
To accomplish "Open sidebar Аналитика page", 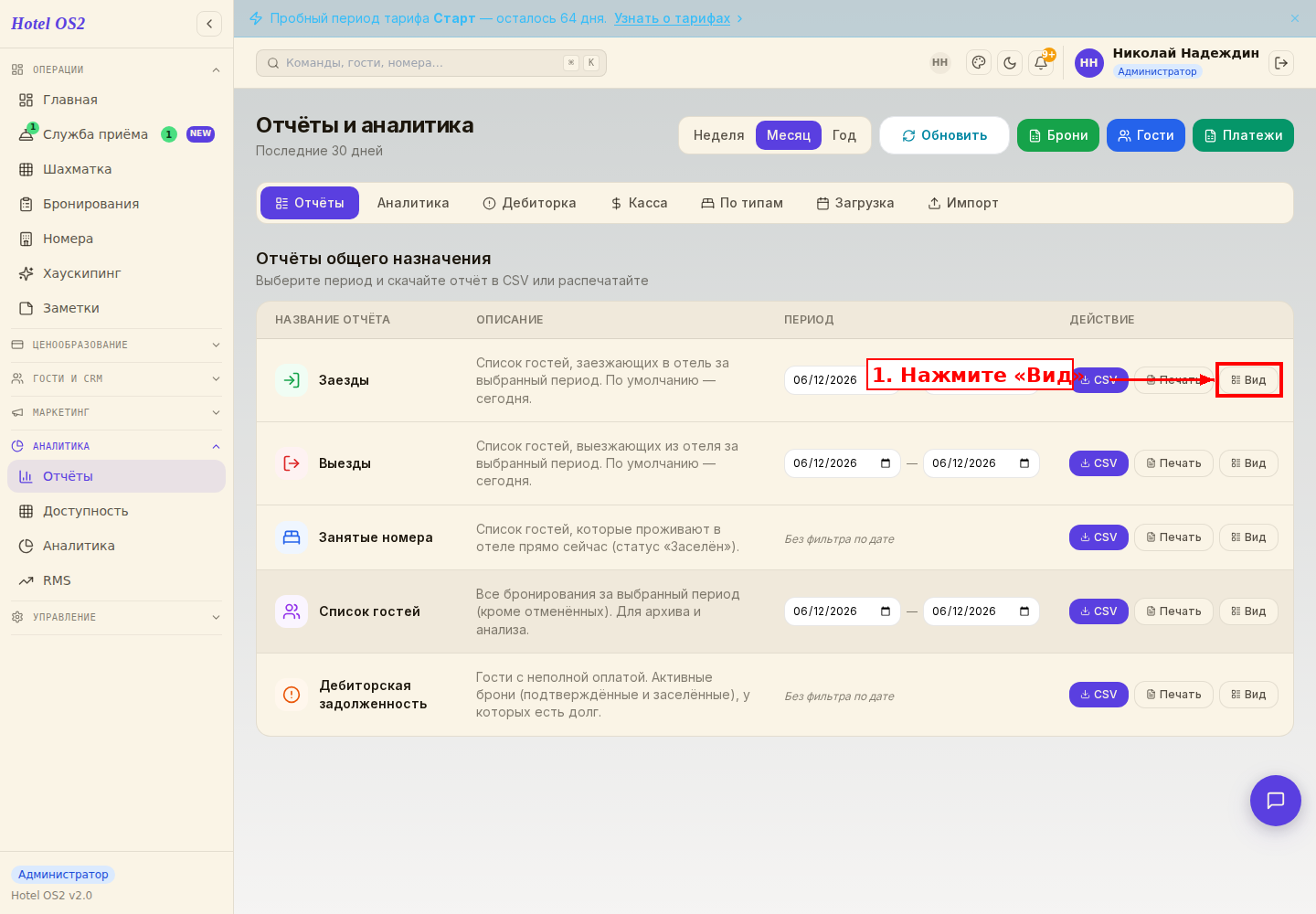I will tap(116, 546).
